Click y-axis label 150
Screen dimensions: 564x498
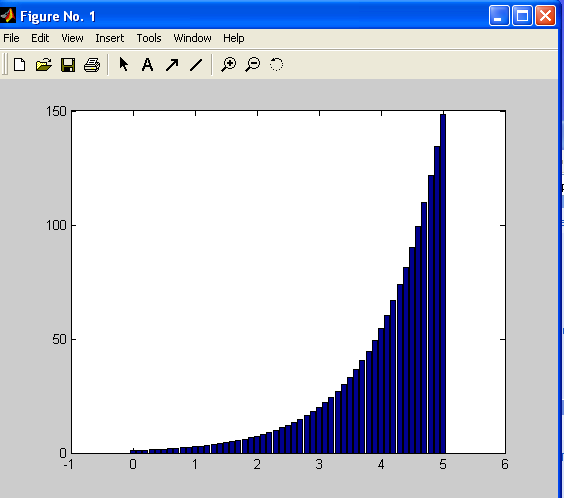(56, 111)
